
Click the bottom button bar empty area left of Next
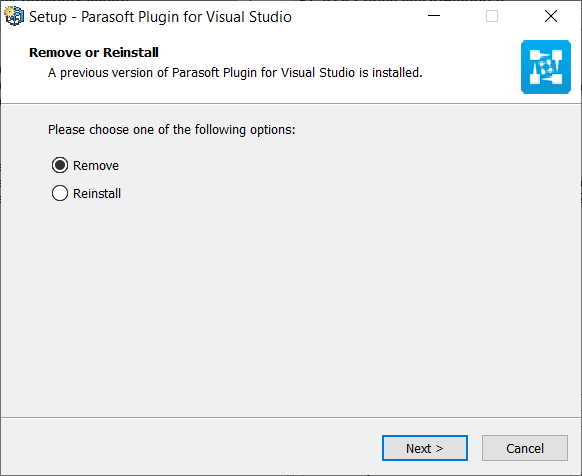pos(186,447)
